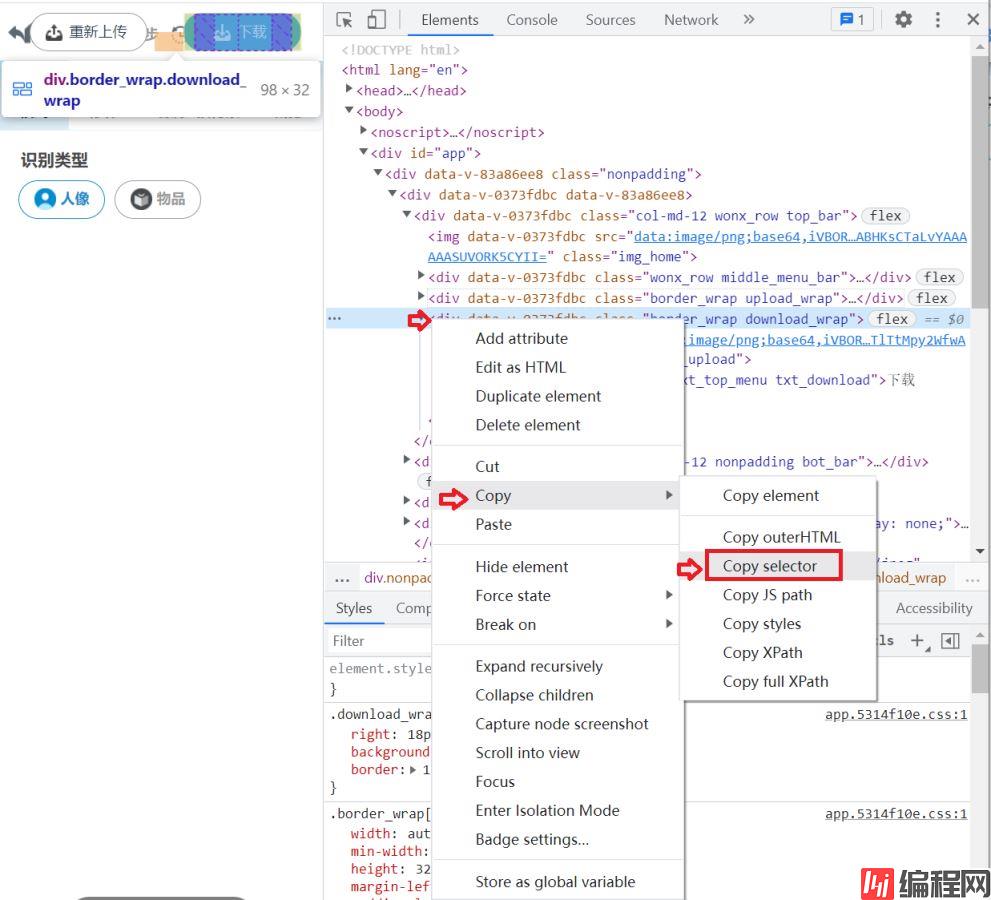The height and width of the screenshot is (900, 991).
Task: Select the 物品 recognition type
Action: 158,199
